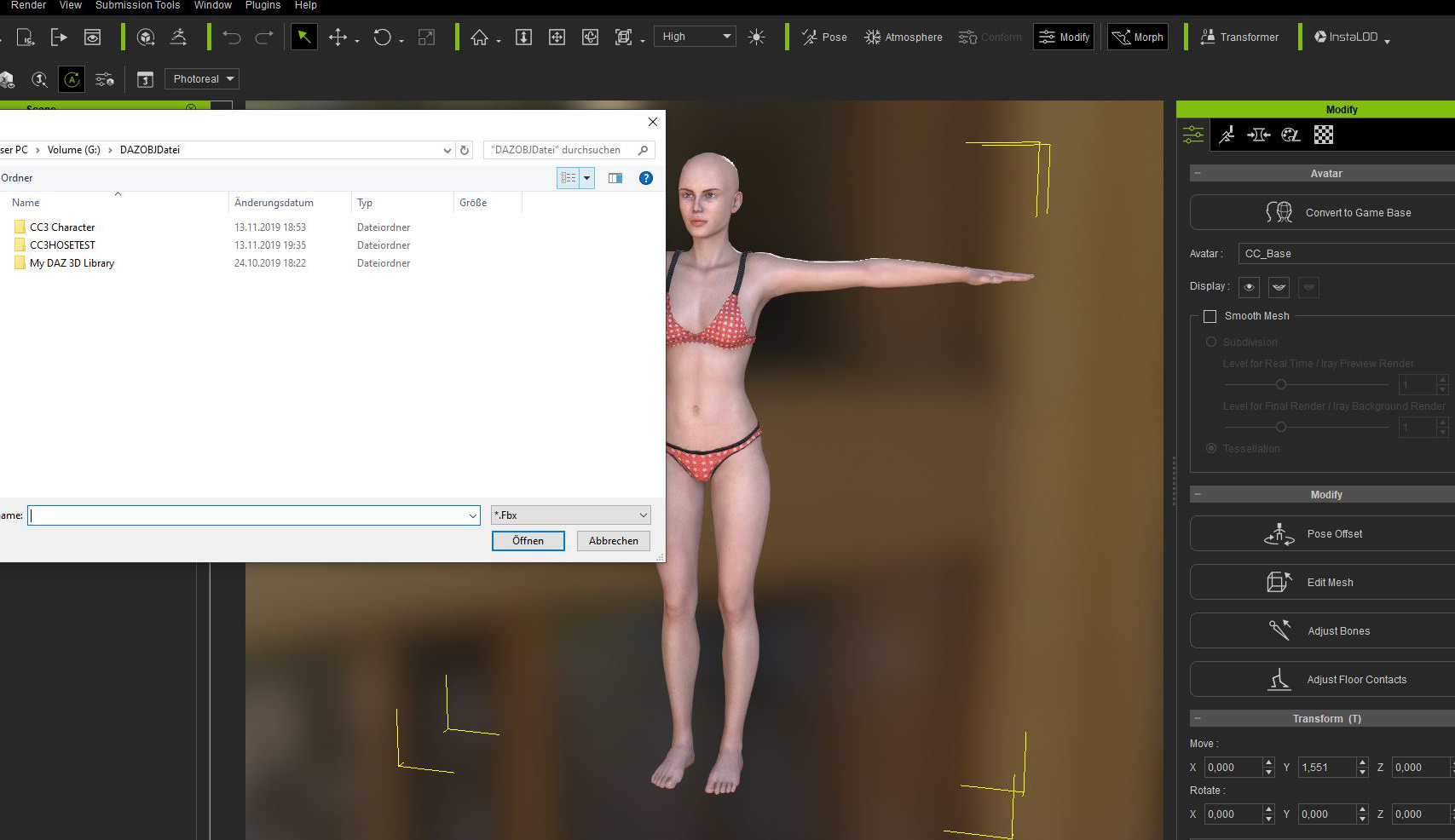This screenshot has width=1455, height=840.
Task: Activate the Select arrow tool
Action: (303, 37)
